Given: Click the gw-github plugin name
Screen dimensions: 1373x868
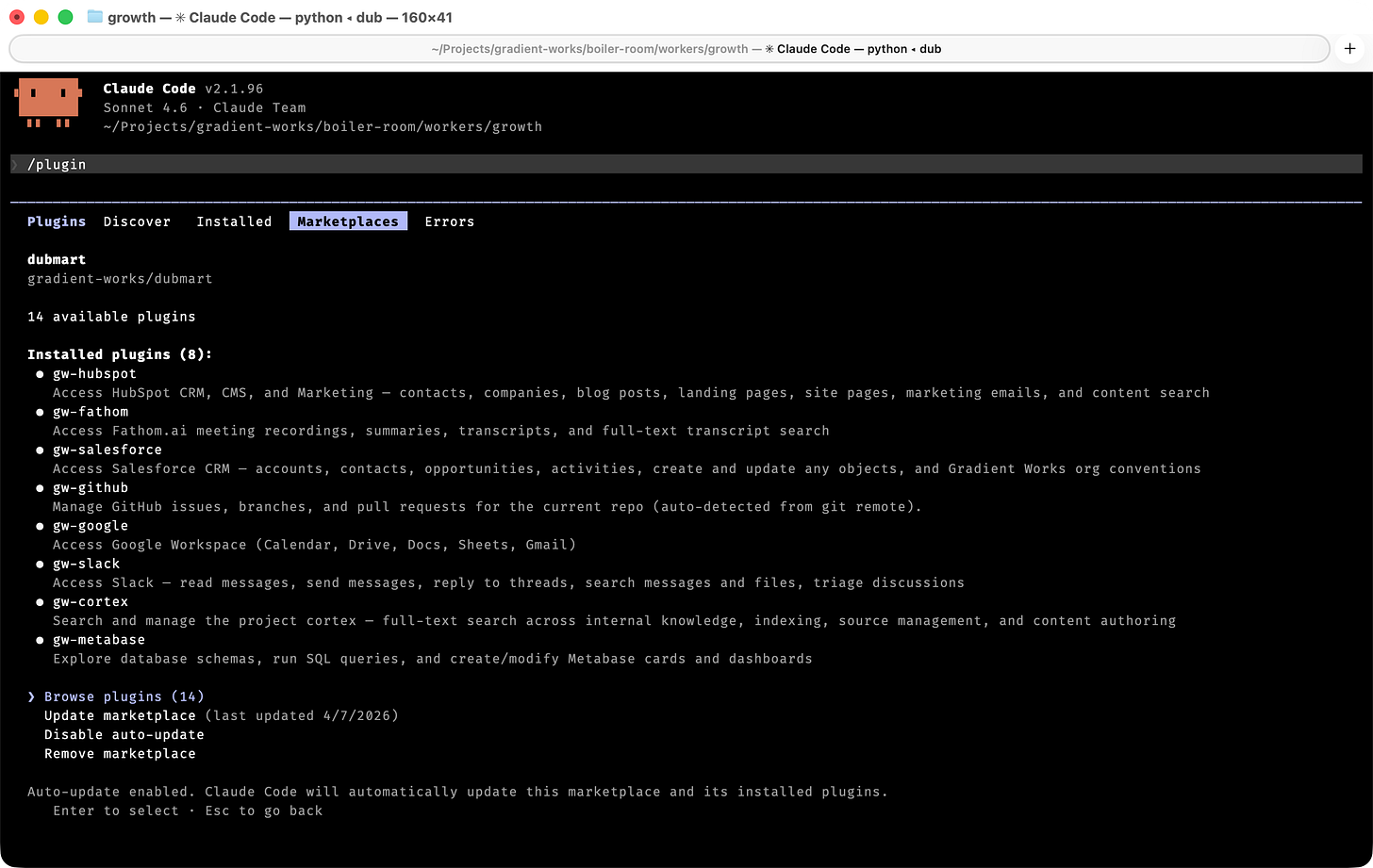Looking at the screenshot, I should tap(91, 487).
